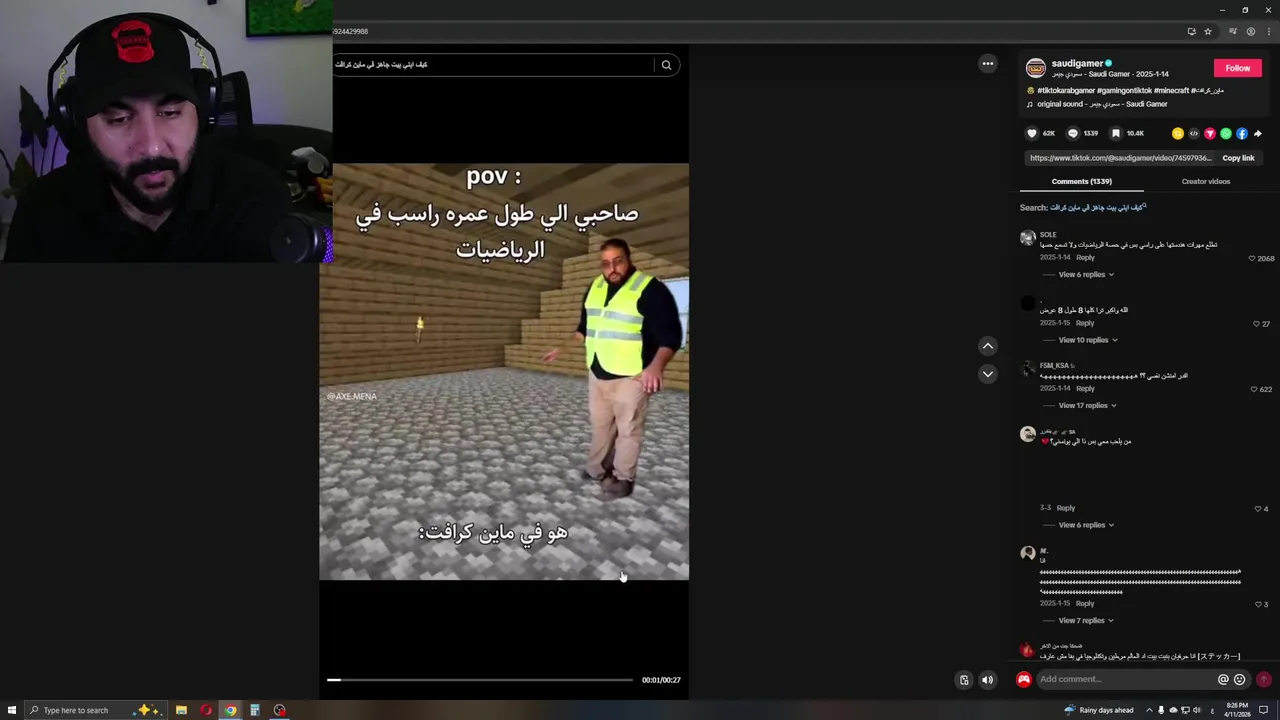Expand View 6 replies under 3-3 comment
Image resolution: width=1280 pixels, height=720 pixels.
1086,525
